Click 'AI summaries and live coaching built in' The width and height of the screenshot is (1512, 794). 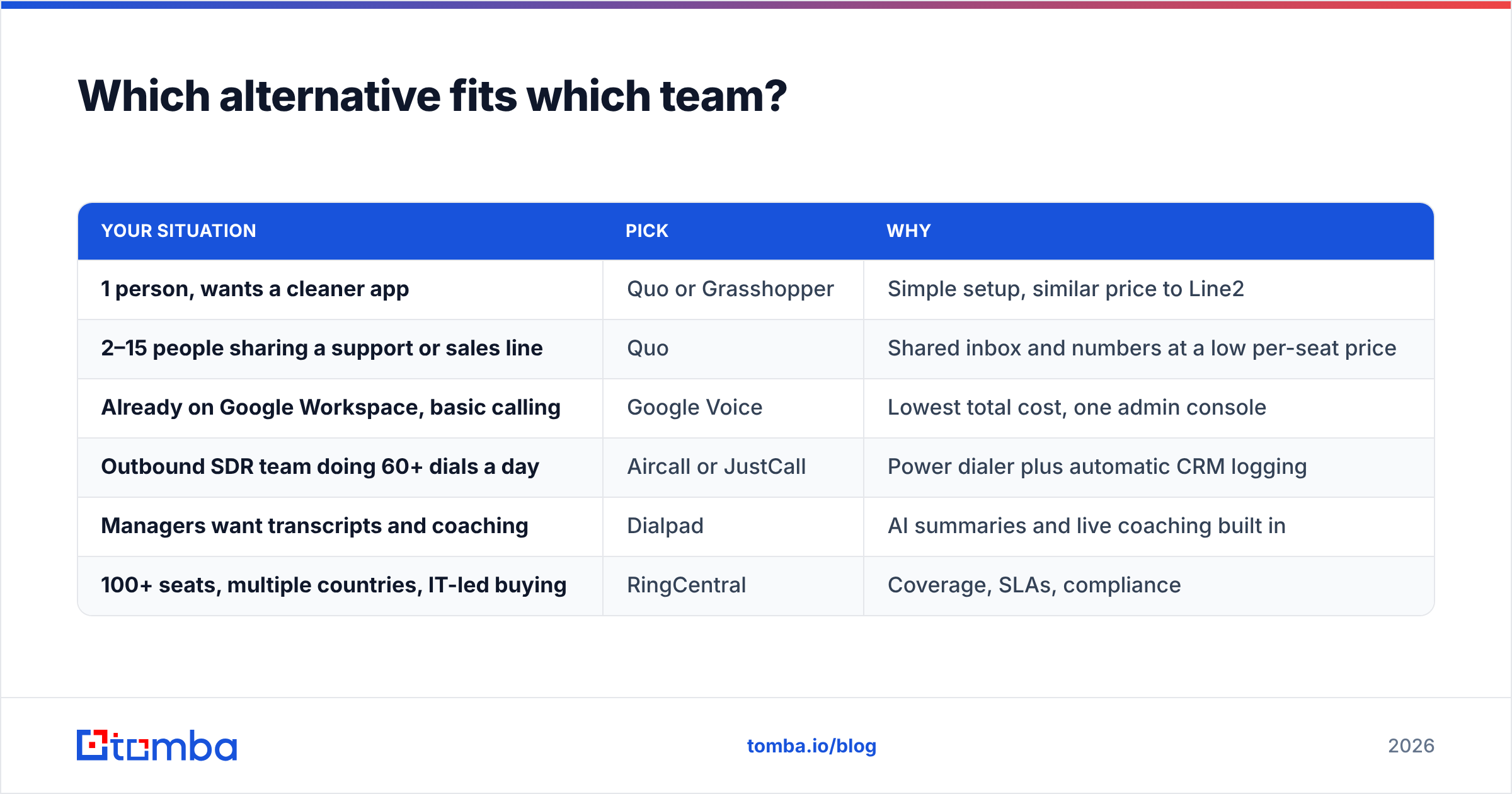click(1087, 526)
